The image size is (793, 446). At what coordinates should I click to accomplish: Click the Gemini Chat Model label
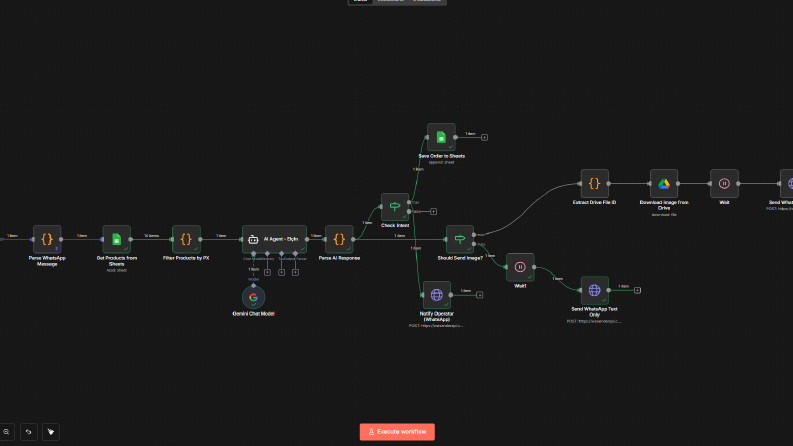253,314
